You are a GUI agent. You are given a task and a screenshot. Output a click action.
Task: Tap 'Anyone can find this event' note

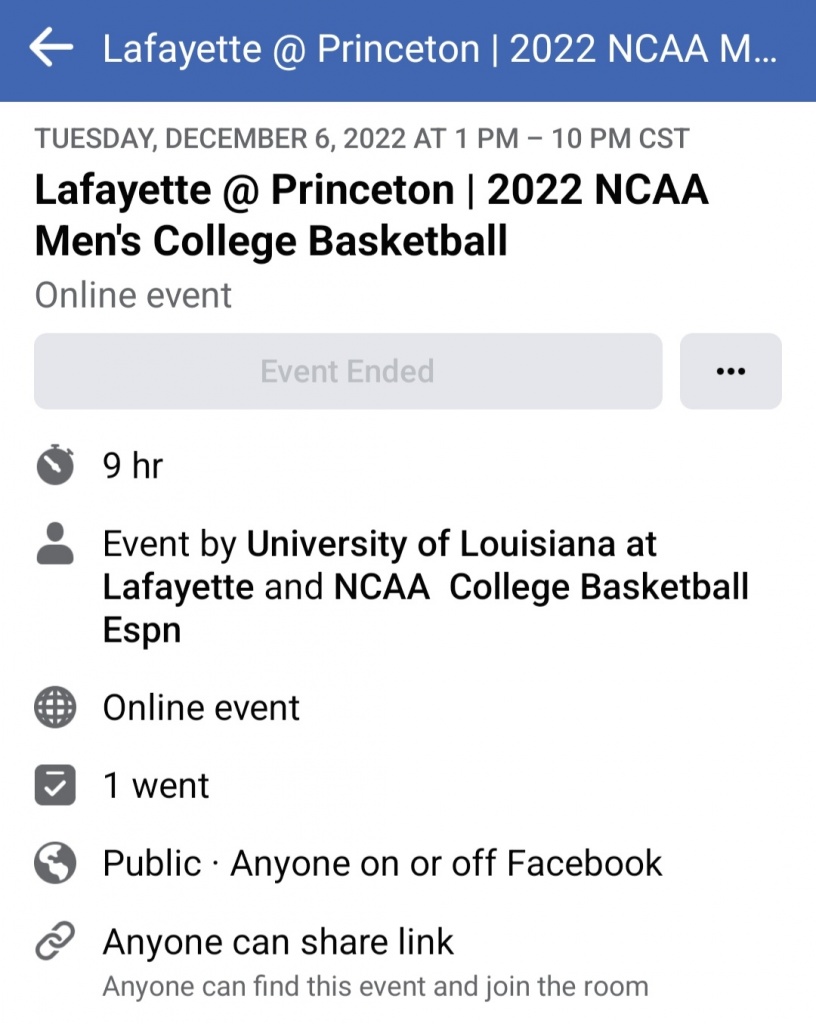pos(375,987)
